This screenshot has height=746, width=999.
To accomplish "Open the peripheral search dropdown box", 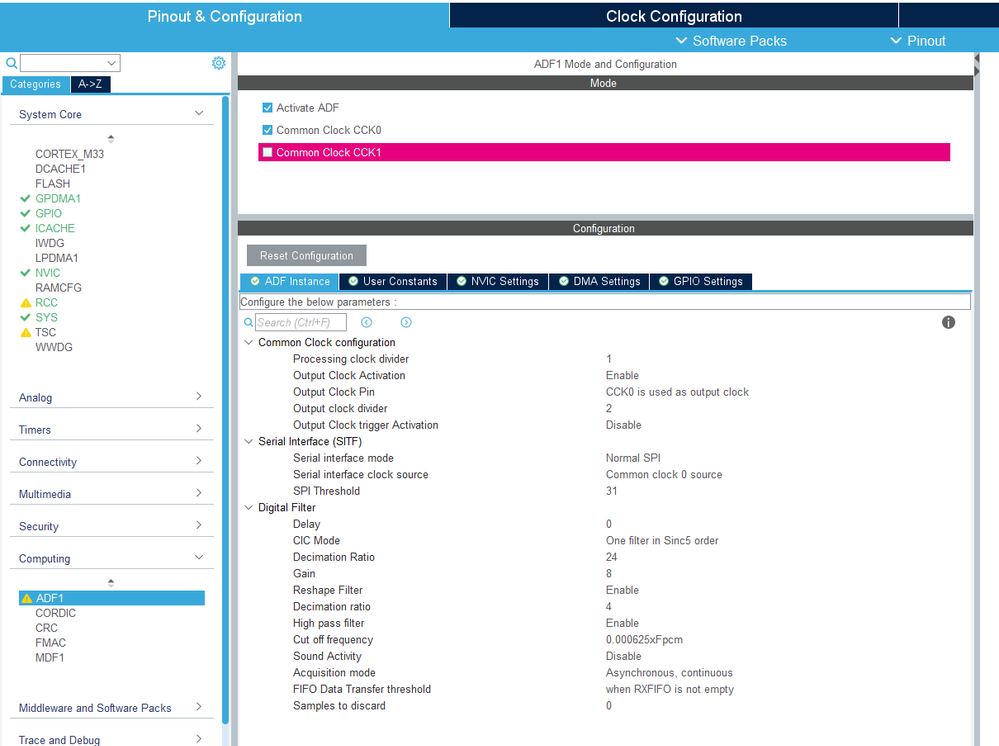I will [x=70, y=63].
